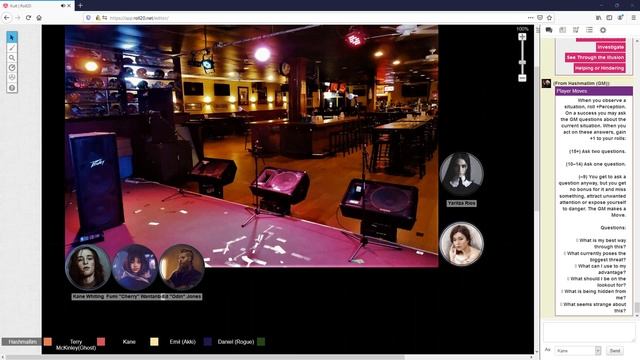Click the canvas horizontal scrollbar
640x360 pixels.
[204, 357]
